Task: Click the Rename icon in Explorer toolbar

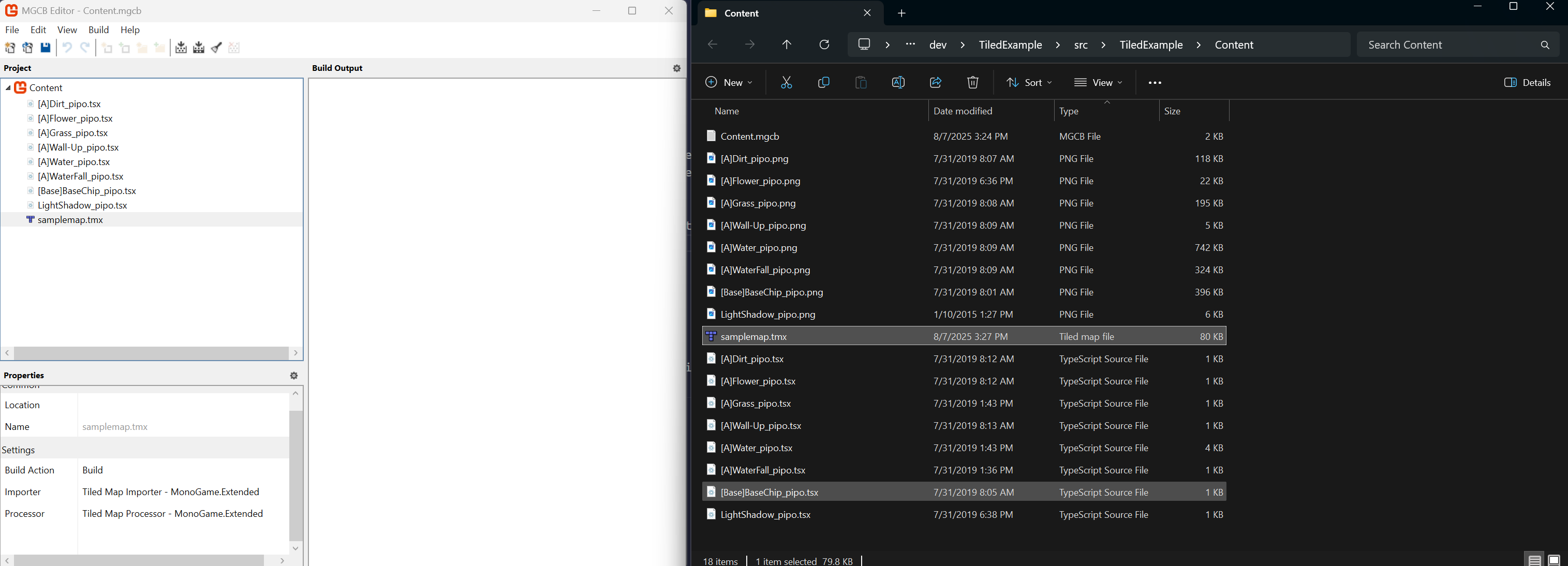Action: [x=898, y=82]
